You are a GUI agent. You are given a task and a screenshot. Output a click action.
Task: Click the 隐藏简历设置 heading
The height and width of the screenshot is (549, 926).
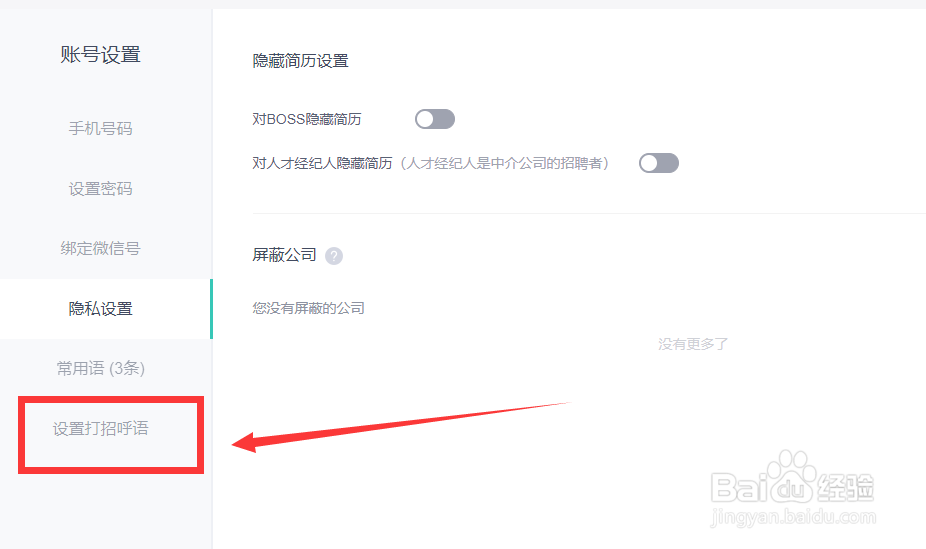point(301,61)
